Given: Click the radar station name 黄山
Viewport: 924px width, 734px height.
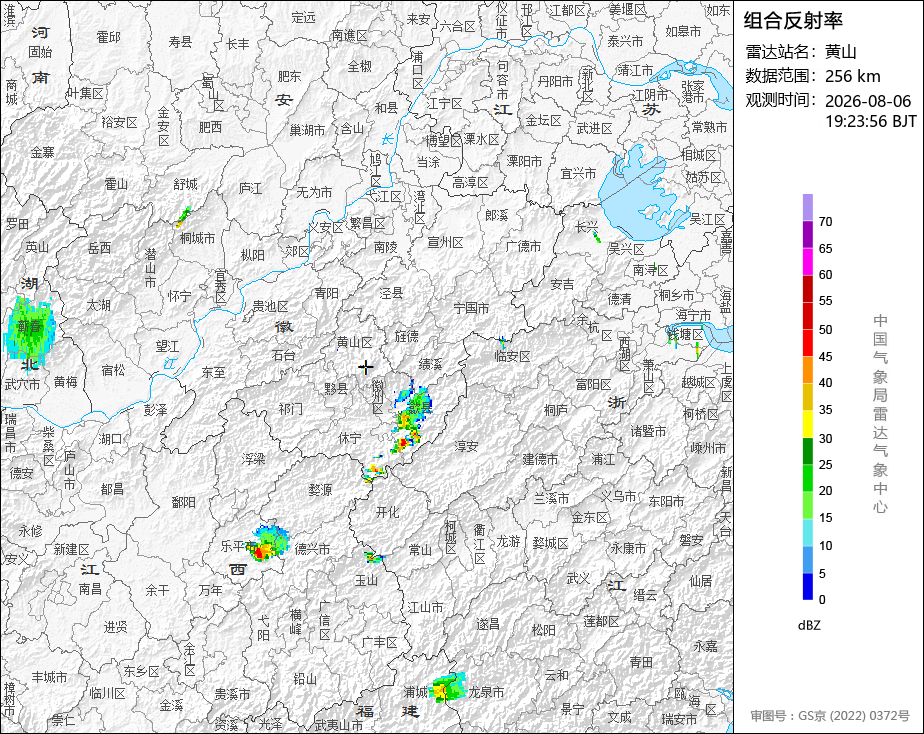Looking at the screenshot, I should click(840, 52).
